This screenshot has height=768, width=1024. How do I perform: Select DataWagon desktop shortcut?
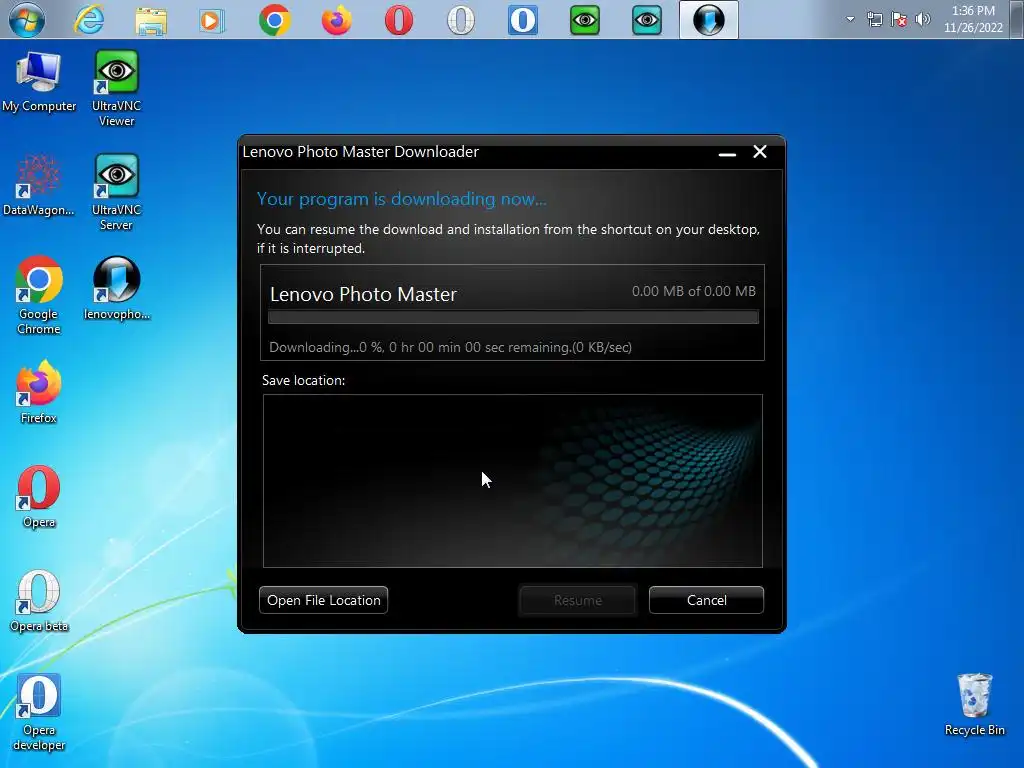(39, 185)
